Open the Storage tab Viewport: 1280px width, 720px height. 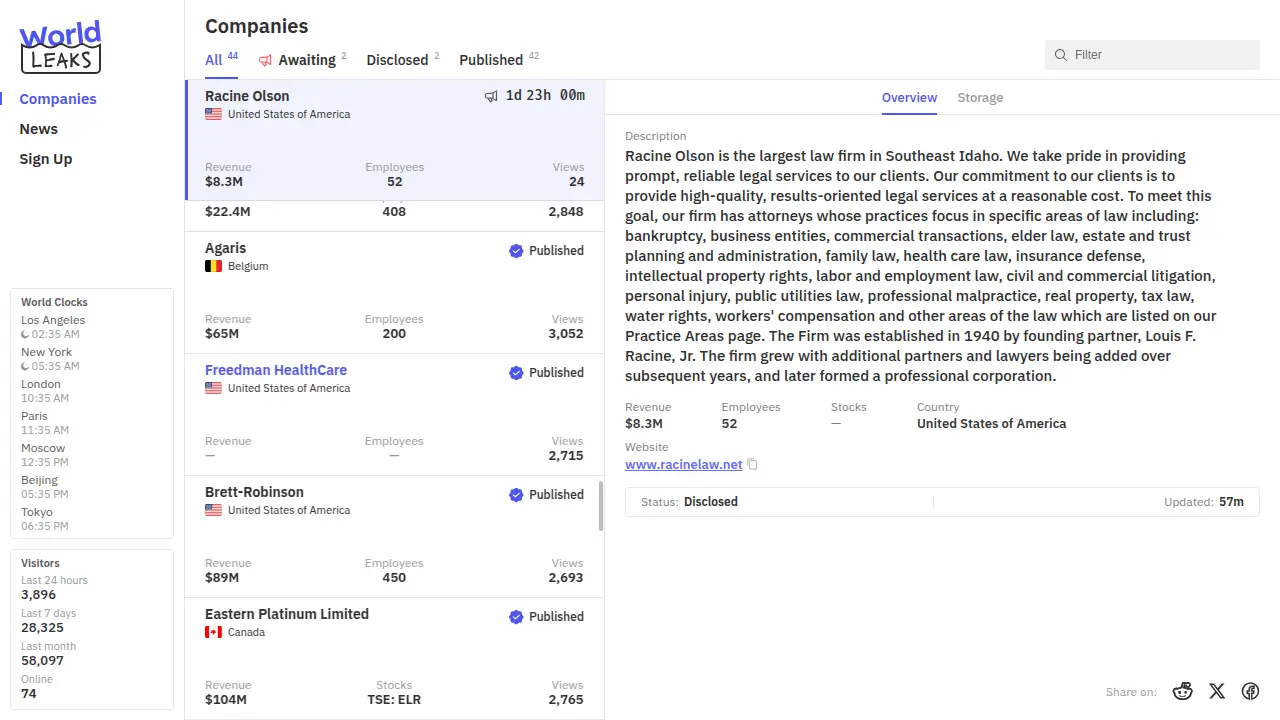point(979,98)
